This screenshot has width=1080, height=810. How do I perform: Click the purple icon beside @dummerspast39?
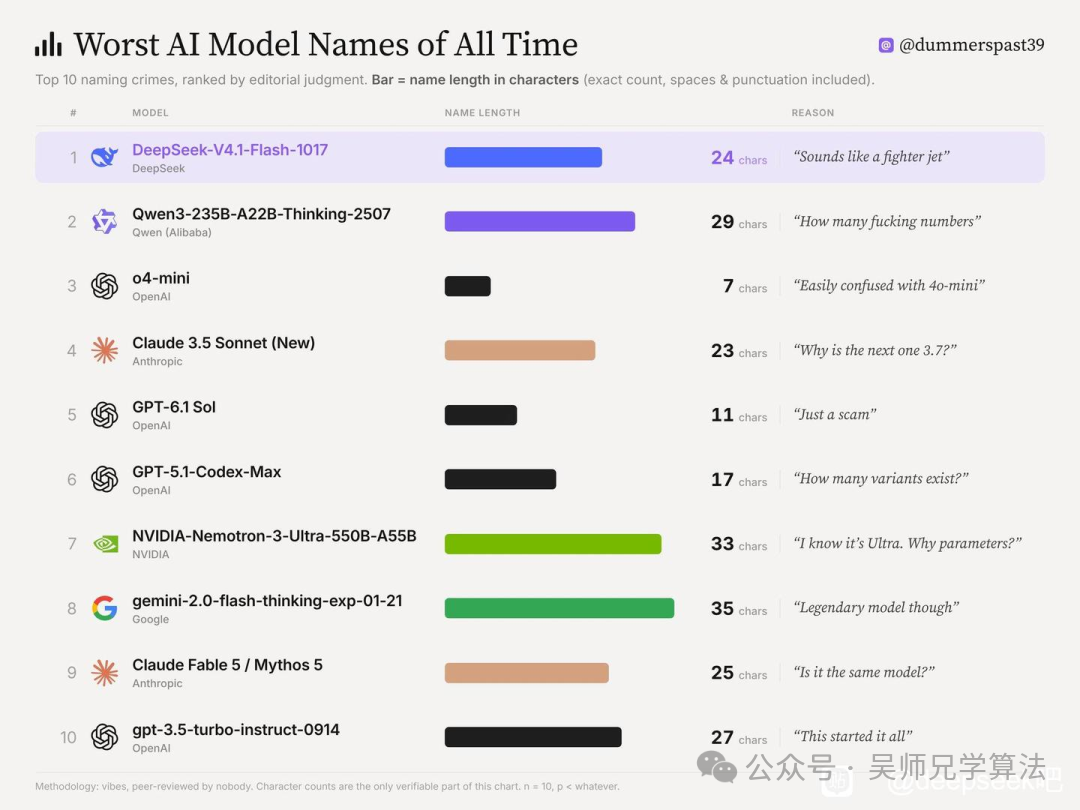pos(886,45)
